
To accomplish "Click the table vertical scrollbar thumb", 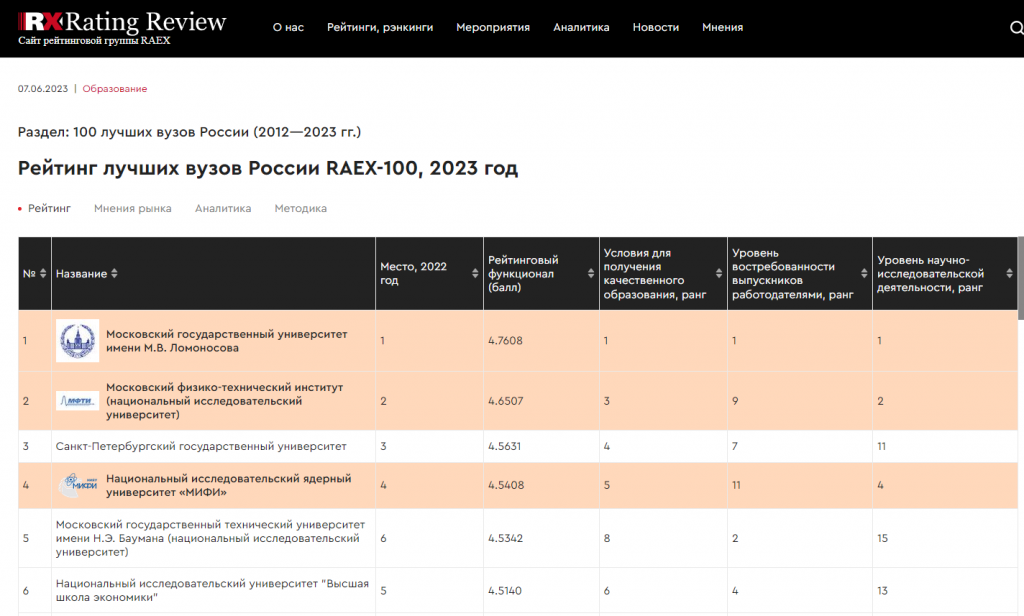I will point(1021,278).
